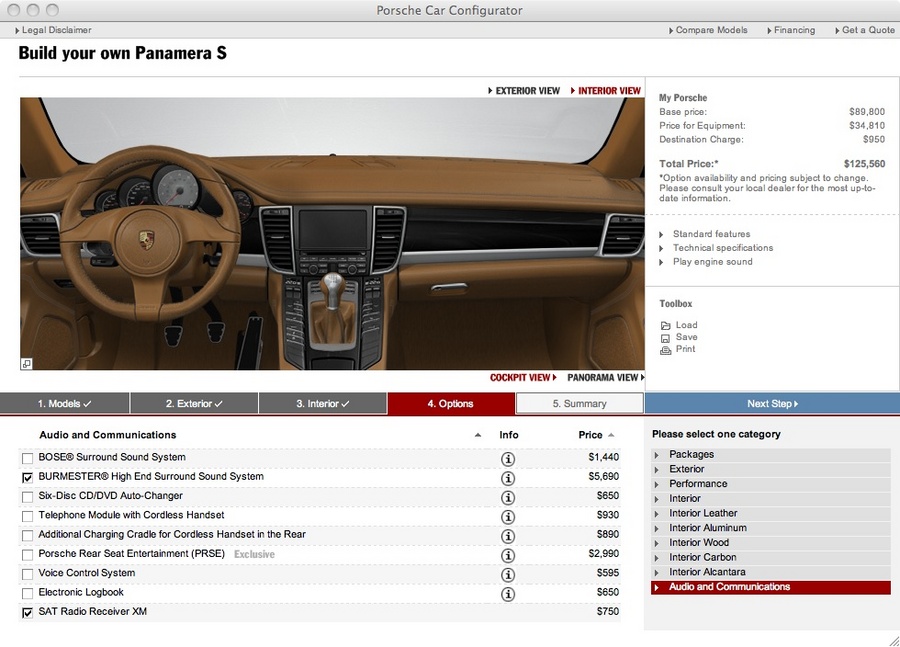The height and width of the screenshot is (647, 900).
Task: Switch to the 3. Interior step tab
Action: (323, 404)
